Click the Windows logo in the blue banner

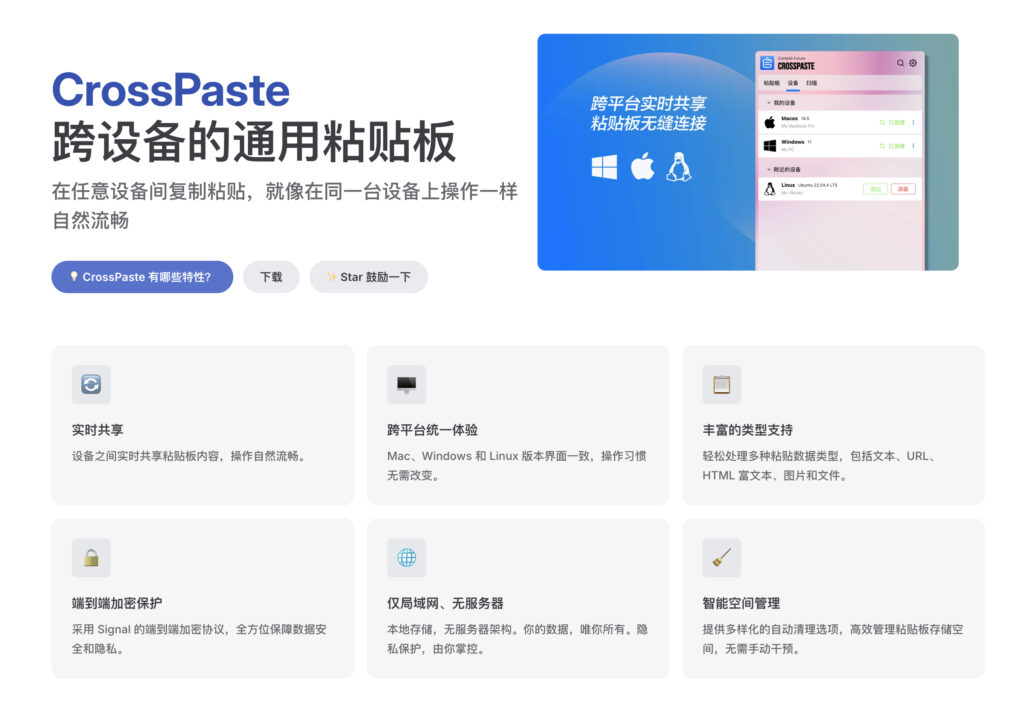click(x=603, y=166)
